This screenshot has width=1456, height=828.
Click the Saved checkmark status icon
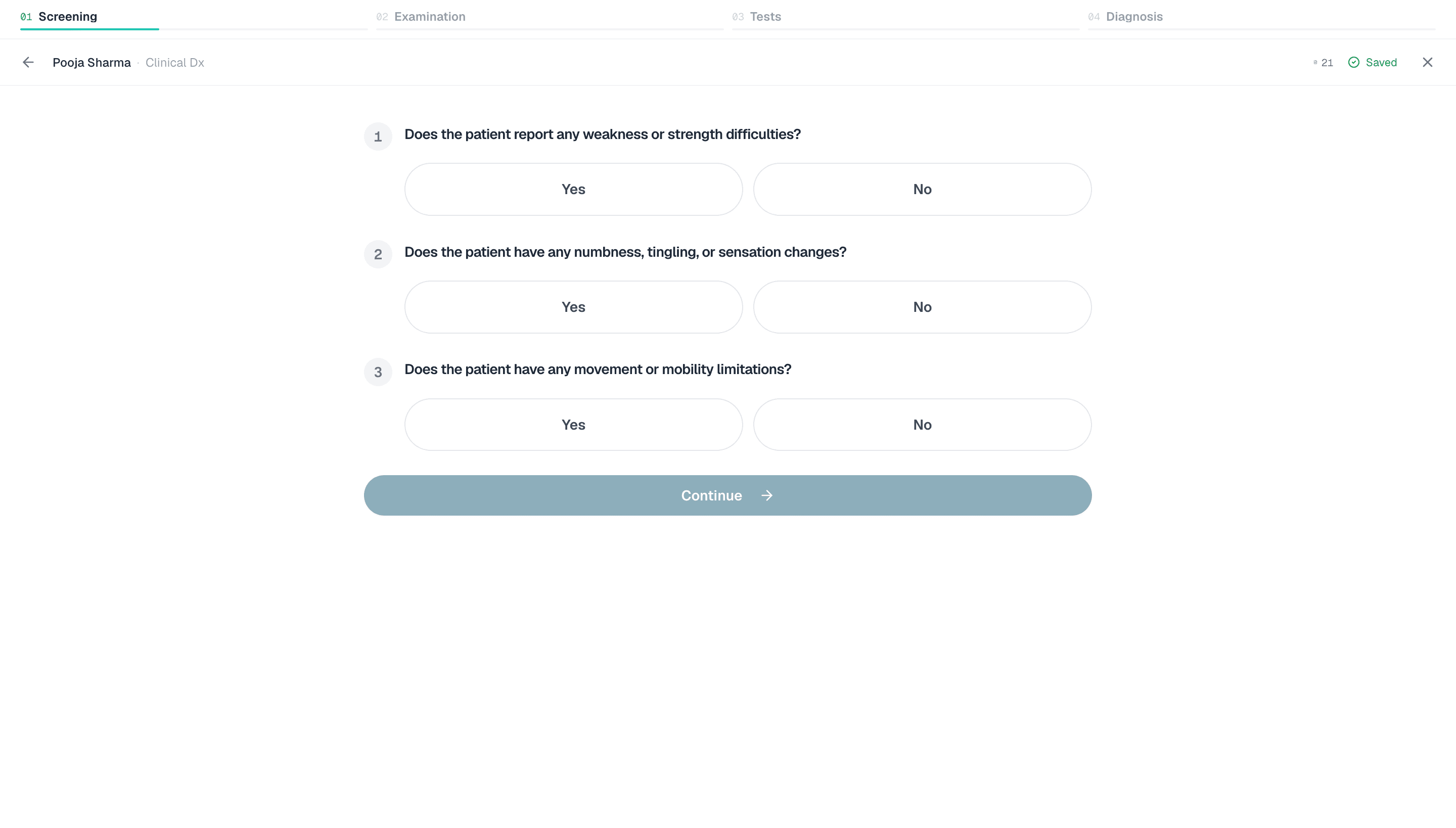(x=1354, y=63)
